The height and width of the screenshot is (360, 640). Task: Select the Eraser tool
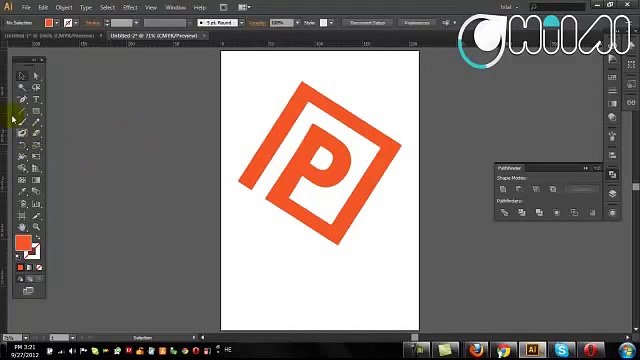coord(36,133)
